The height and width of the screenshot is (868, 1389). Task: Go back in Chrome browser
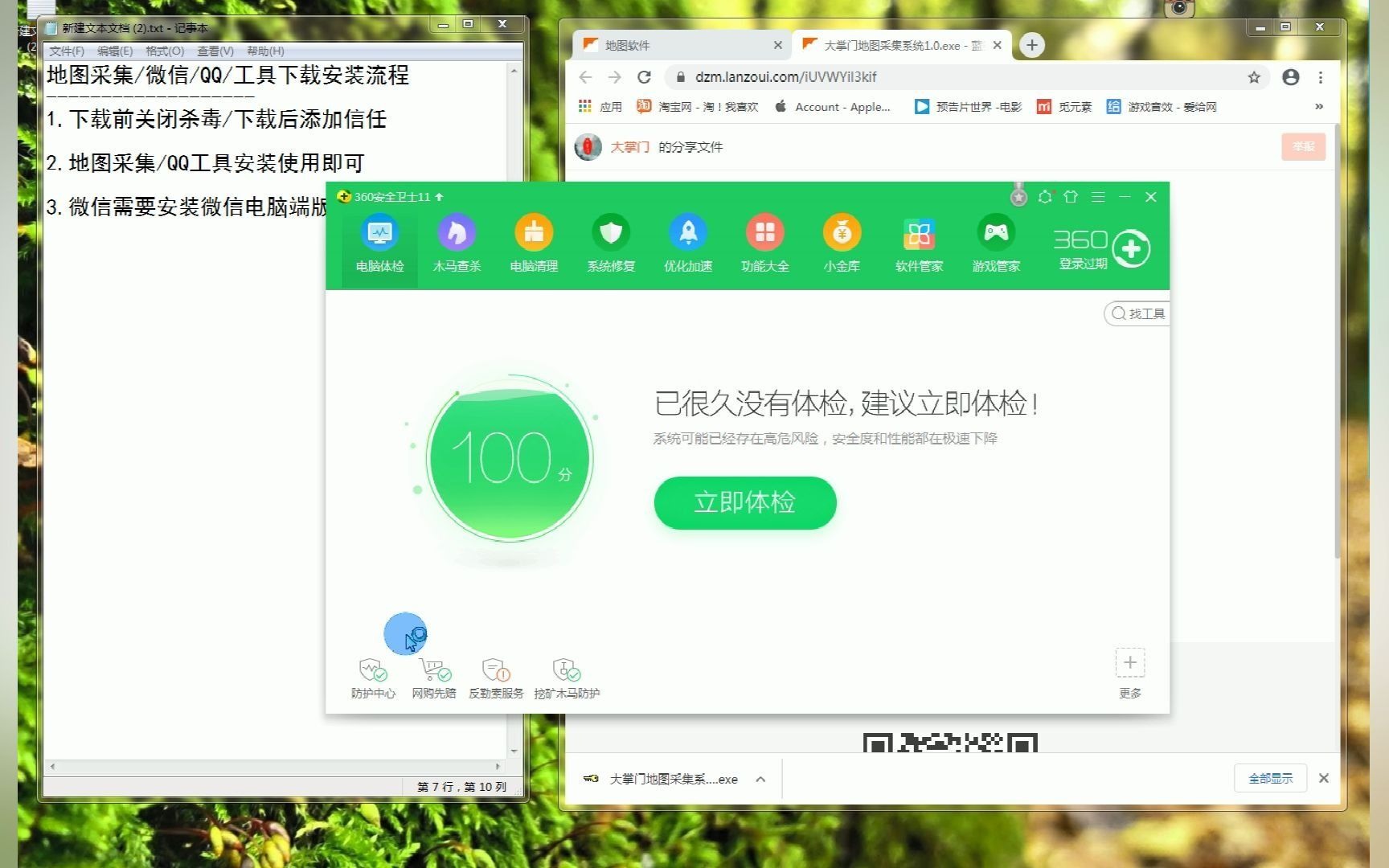(x=585, y=77)
